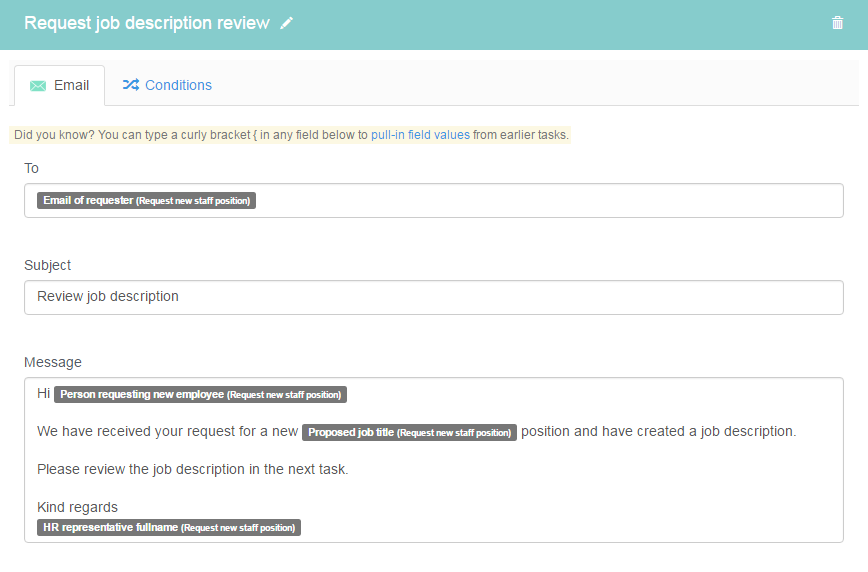Select the 'Person requesting new employee' token
This screenshot has width=868, height=572.
pos(200,394)
